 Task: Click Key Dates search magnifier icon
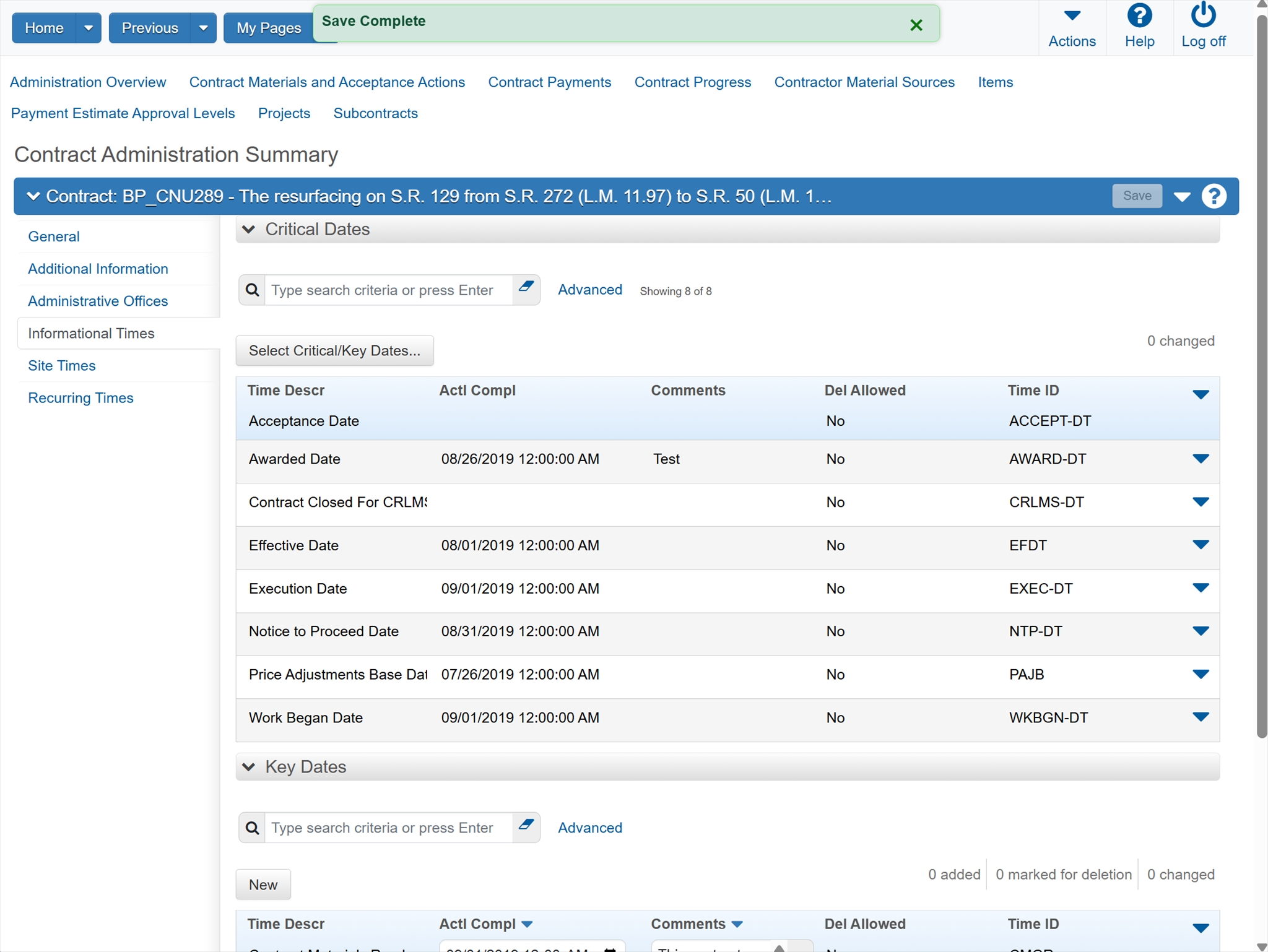(x=253, y=828)
